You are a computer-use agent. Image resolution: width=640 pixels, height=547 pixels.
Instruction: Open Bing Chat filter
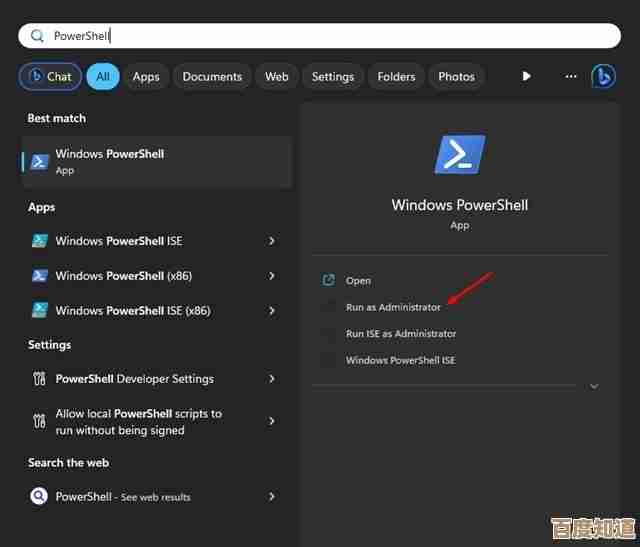tap(50, 76)
